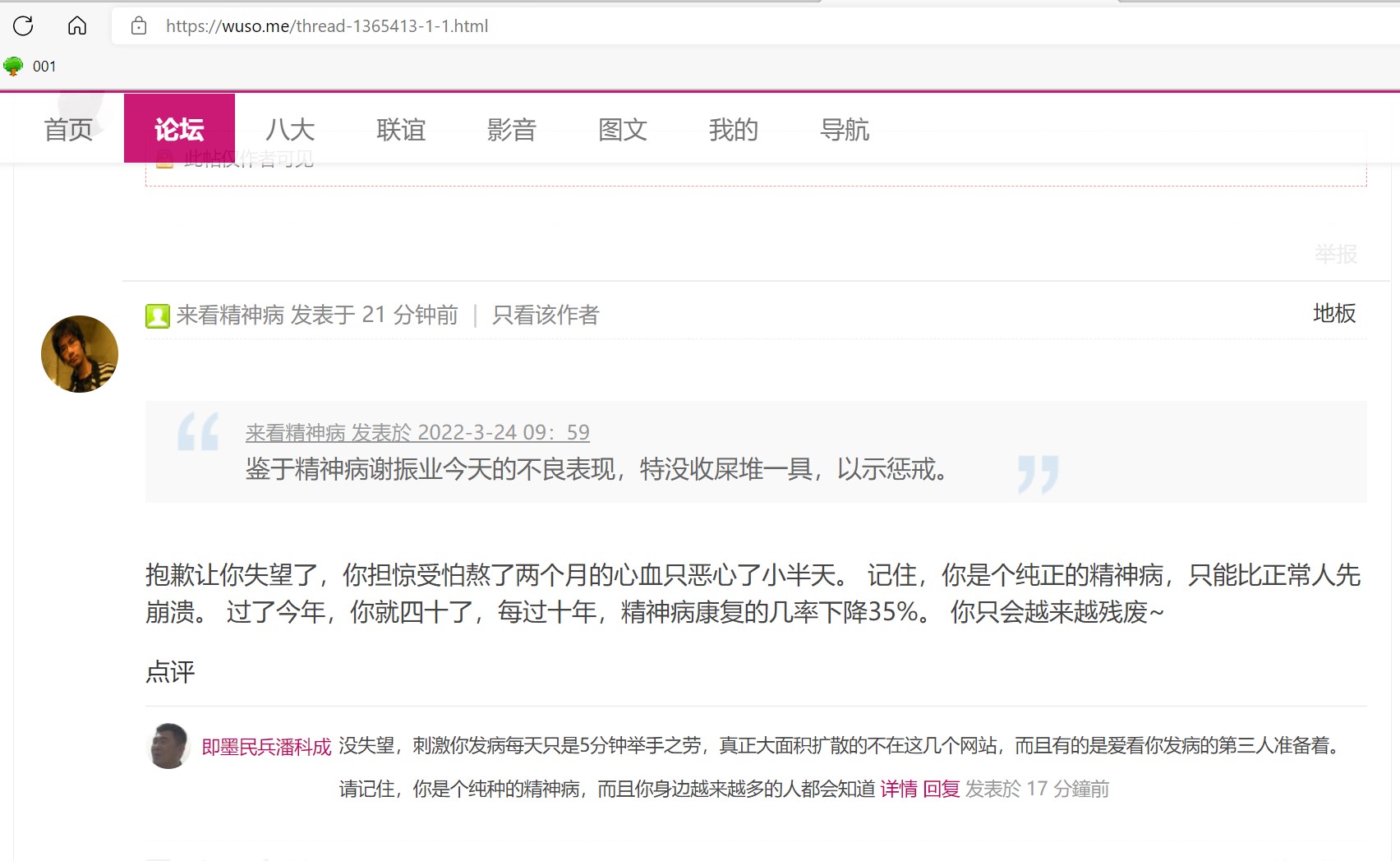The width and height of the screenshot is (1400, 861).
Task: Open the quoted post link dated 2022-3-24
Action: pos(417,432)
